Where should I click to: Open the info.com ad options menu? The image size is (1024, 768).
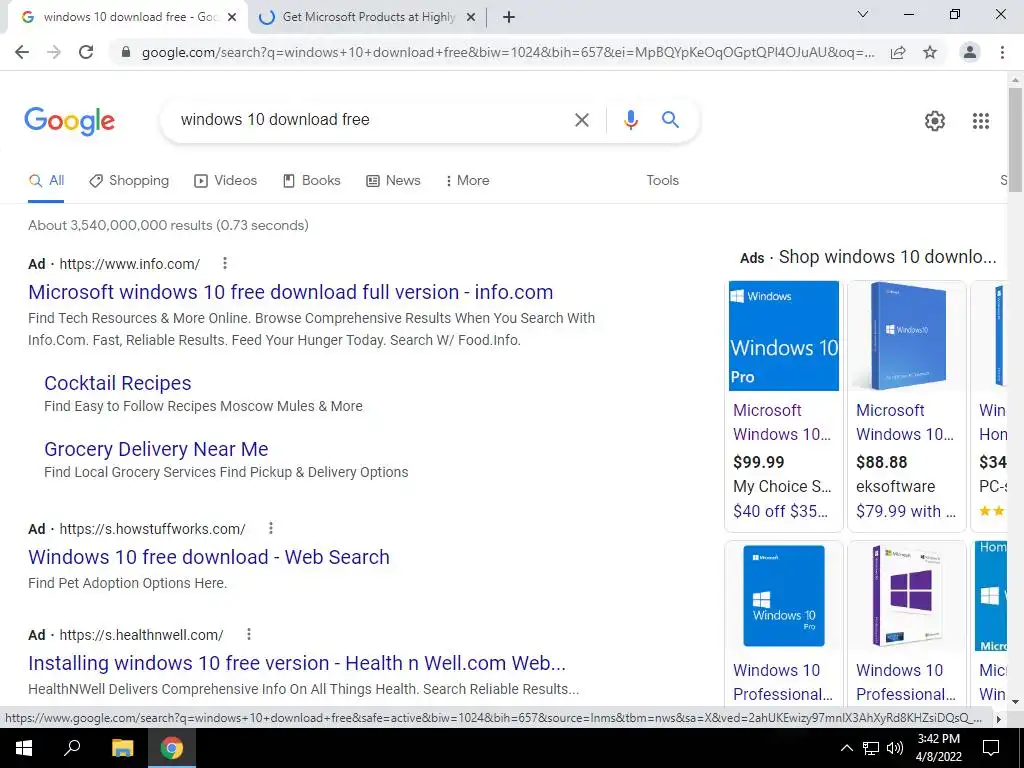[225, 263]
